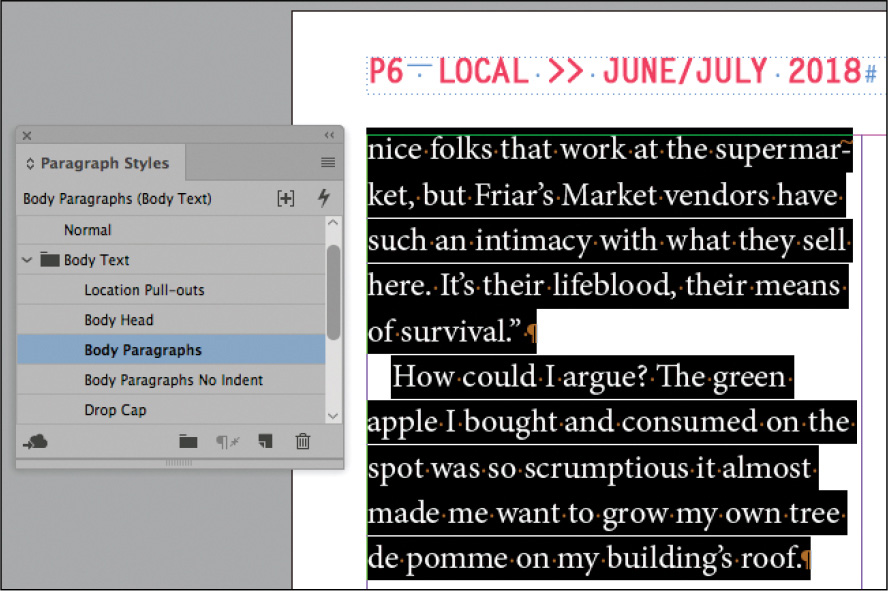Select the Normal paragraph style
888x591 pixels.
171,230
